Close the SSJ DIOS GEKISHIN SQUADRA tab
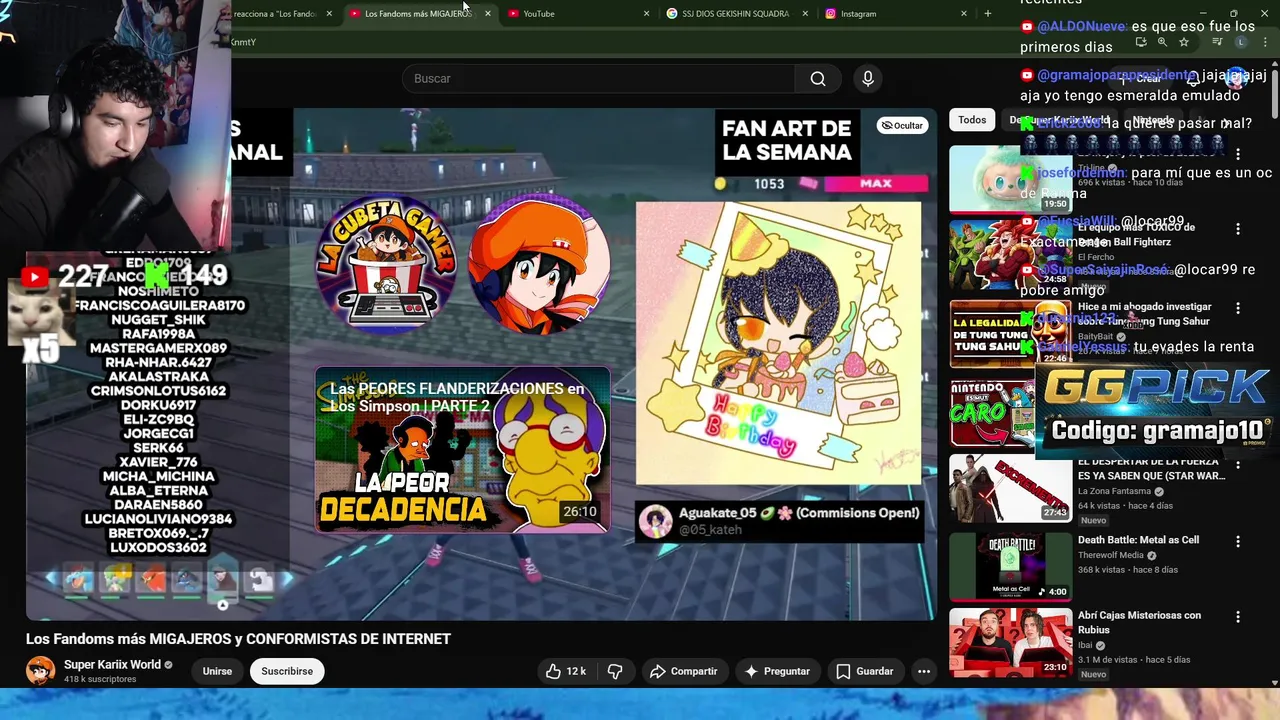The height and width of the screenshot is (720, 1280). click(805, 14)
